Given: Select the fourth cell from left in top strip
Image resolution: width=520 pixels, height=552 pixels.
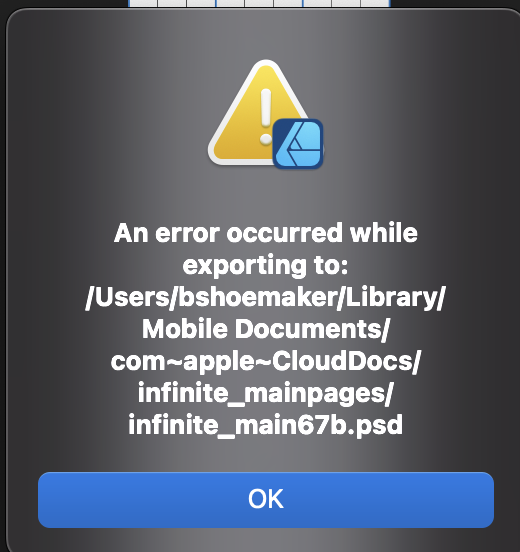Looking at the screenshot, I should coord(230,3).
